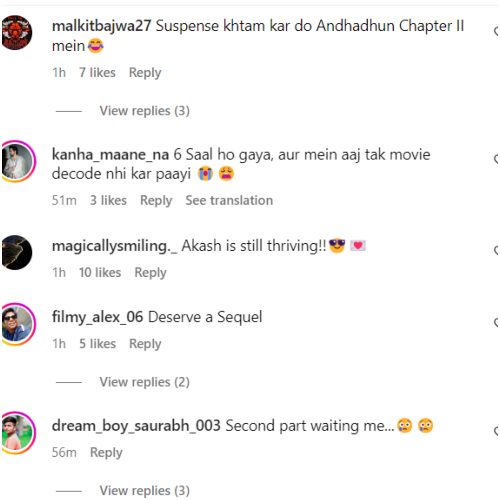Show 7 likes on malkitbajwa27 comment

97,72
